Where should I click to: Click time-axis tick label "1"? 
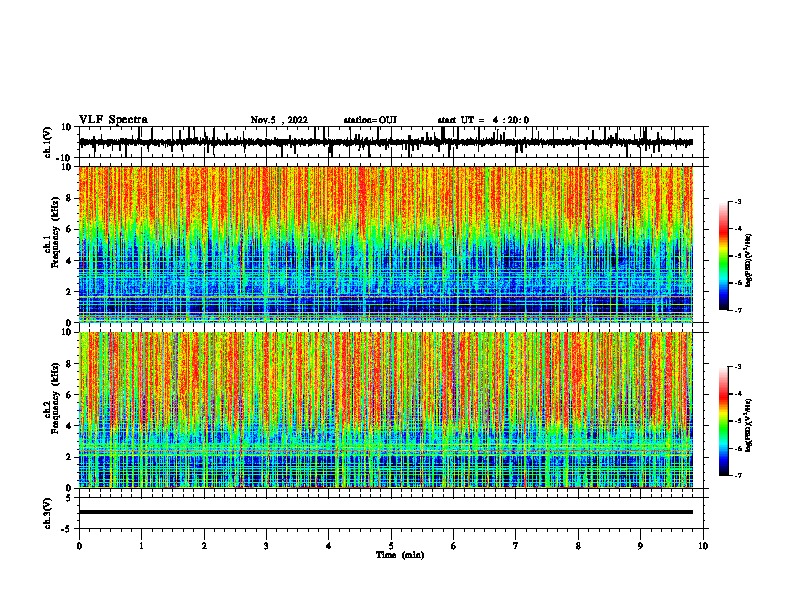click(141, 546)
